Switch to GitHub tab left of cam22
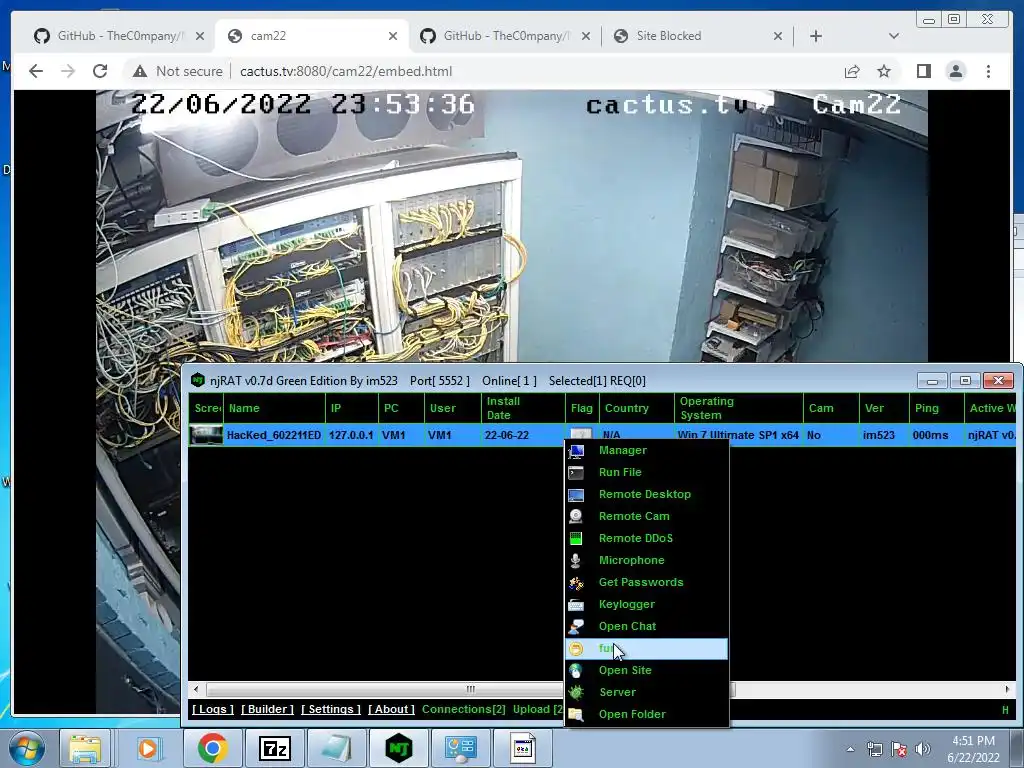Viewport: 1024px width, 768px height. (119, 36)
